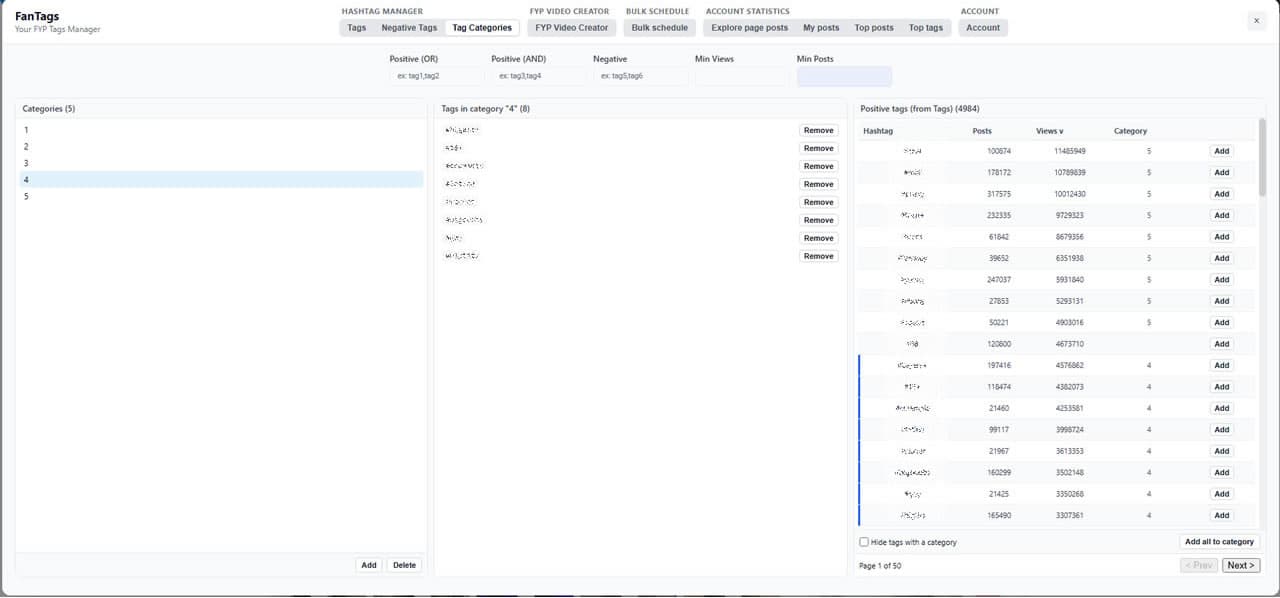Remove the first tag in category 4
This screenshot has height=598, width=1280.
coord(818,130)
